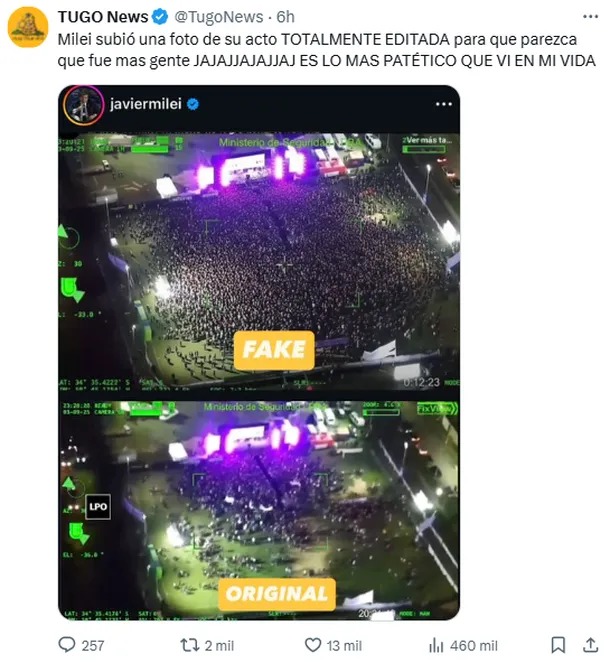Open the tweet's three-dot more menu
Viewport: 610px width, 663px height.
pos(590,16)
